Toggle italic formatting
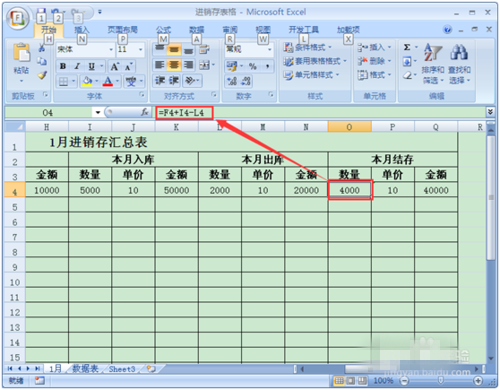Image resolution: width=500 pixels, height=390 pixels. 77,66
